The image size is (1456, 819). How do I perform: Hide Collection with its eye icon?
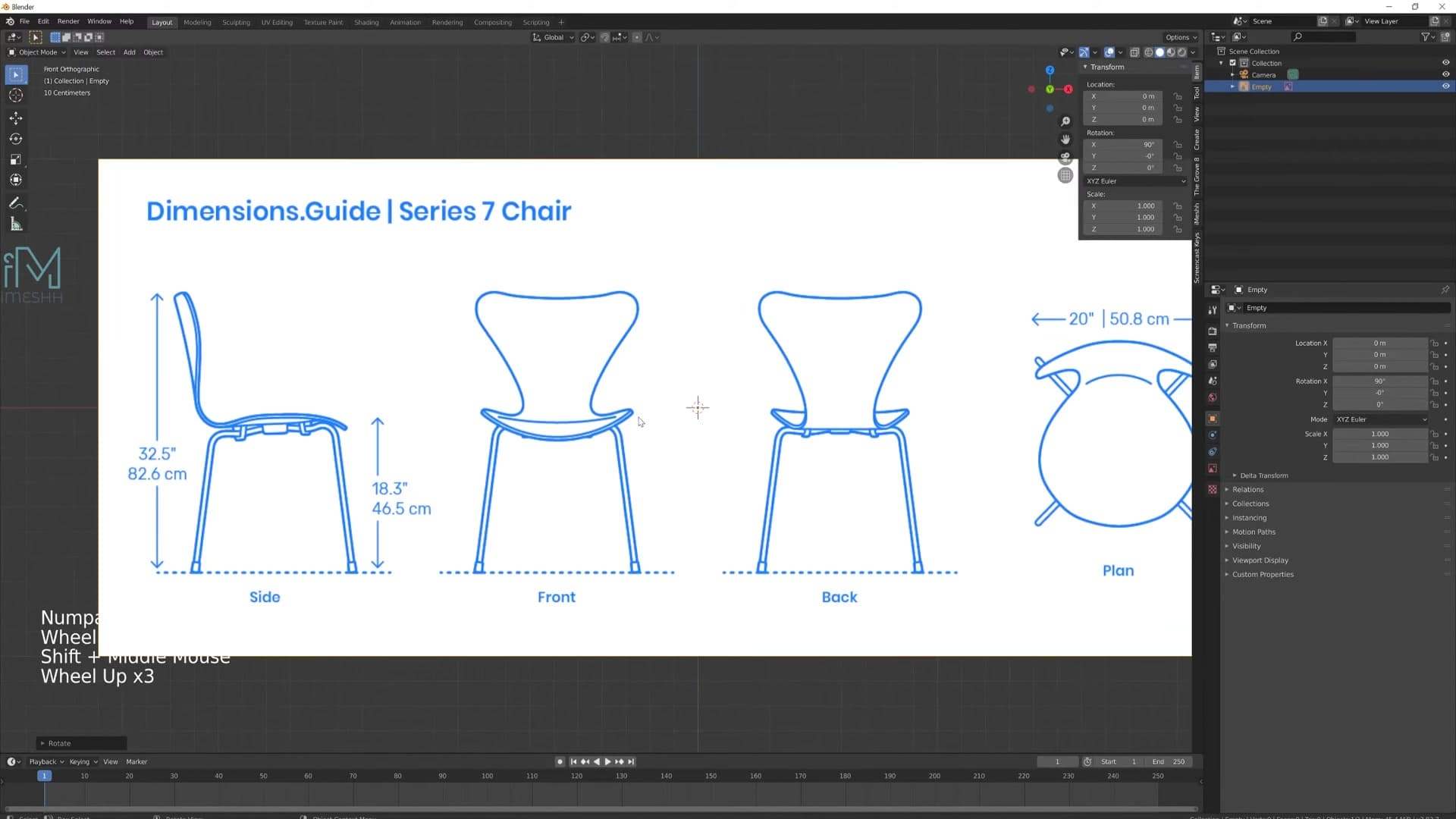pos(1445,63)
